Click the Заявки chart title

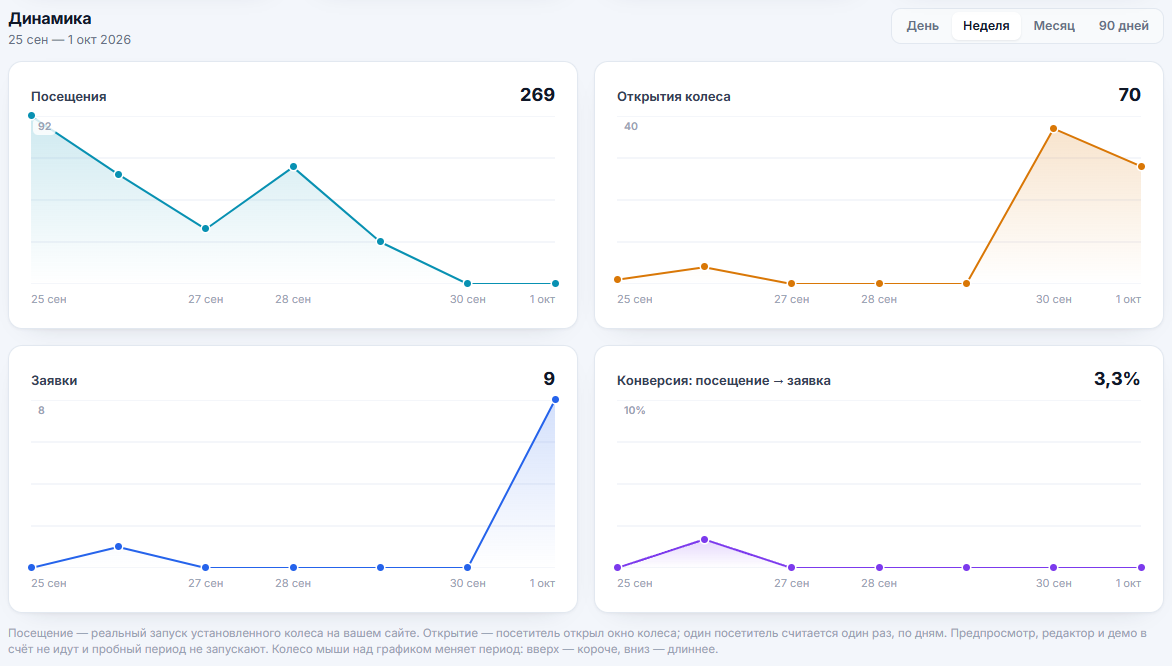[54, 380]
